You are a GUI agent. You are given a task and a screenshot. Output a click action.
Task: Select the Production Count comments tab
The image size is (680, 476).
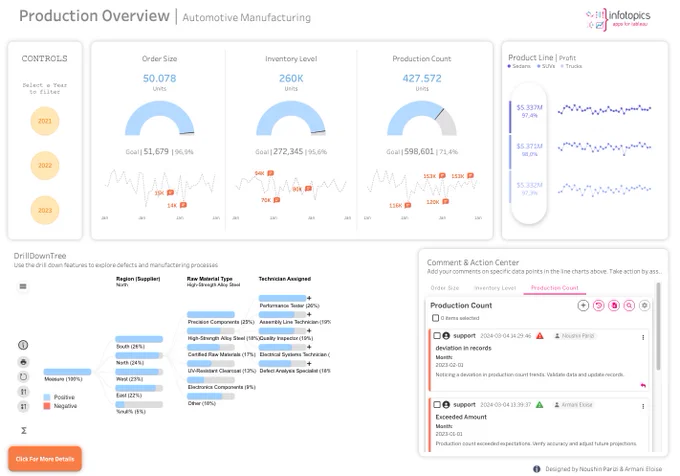click(554, 288)
